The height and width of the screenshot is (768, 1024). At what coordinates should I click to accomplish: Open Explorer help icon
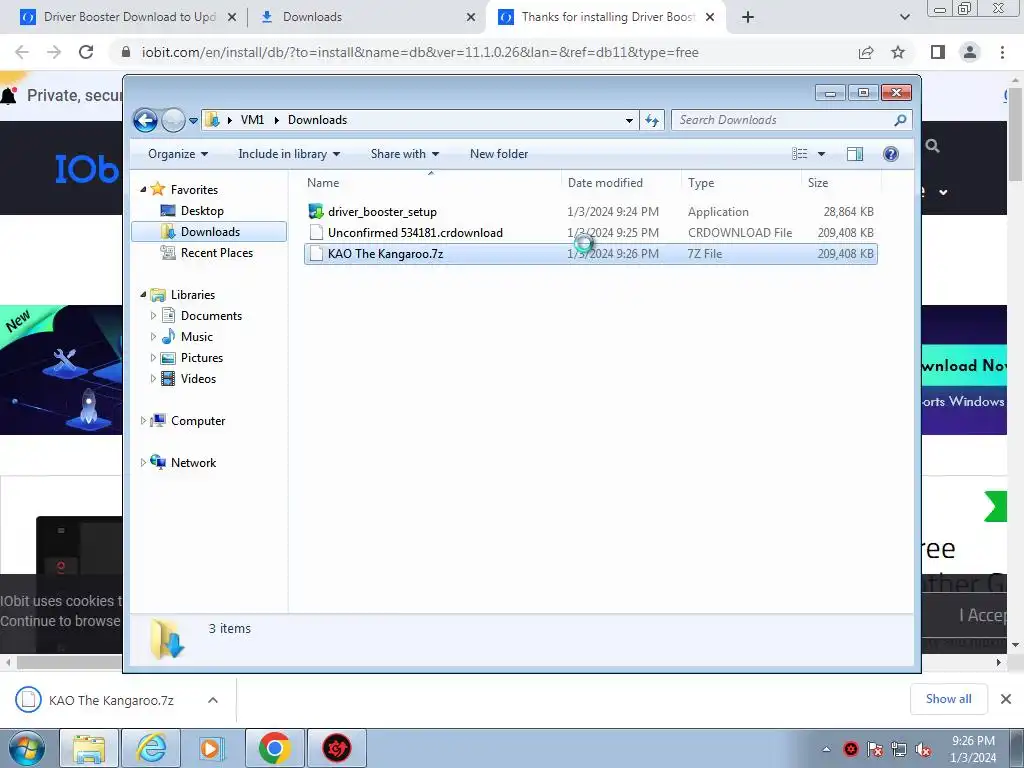(x=891, y=154)
